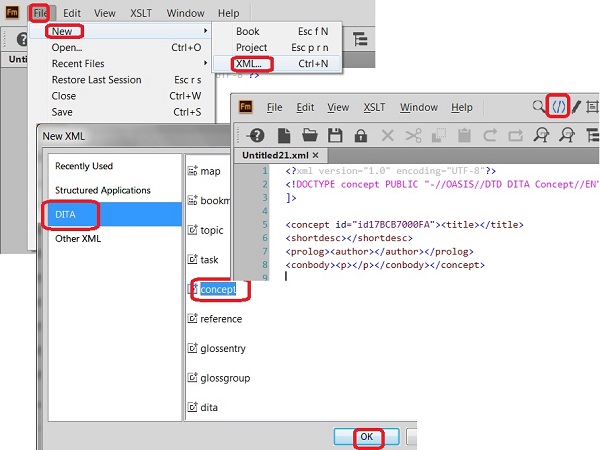Select the task template
The image size is (600, 450).
pos(203,260)
